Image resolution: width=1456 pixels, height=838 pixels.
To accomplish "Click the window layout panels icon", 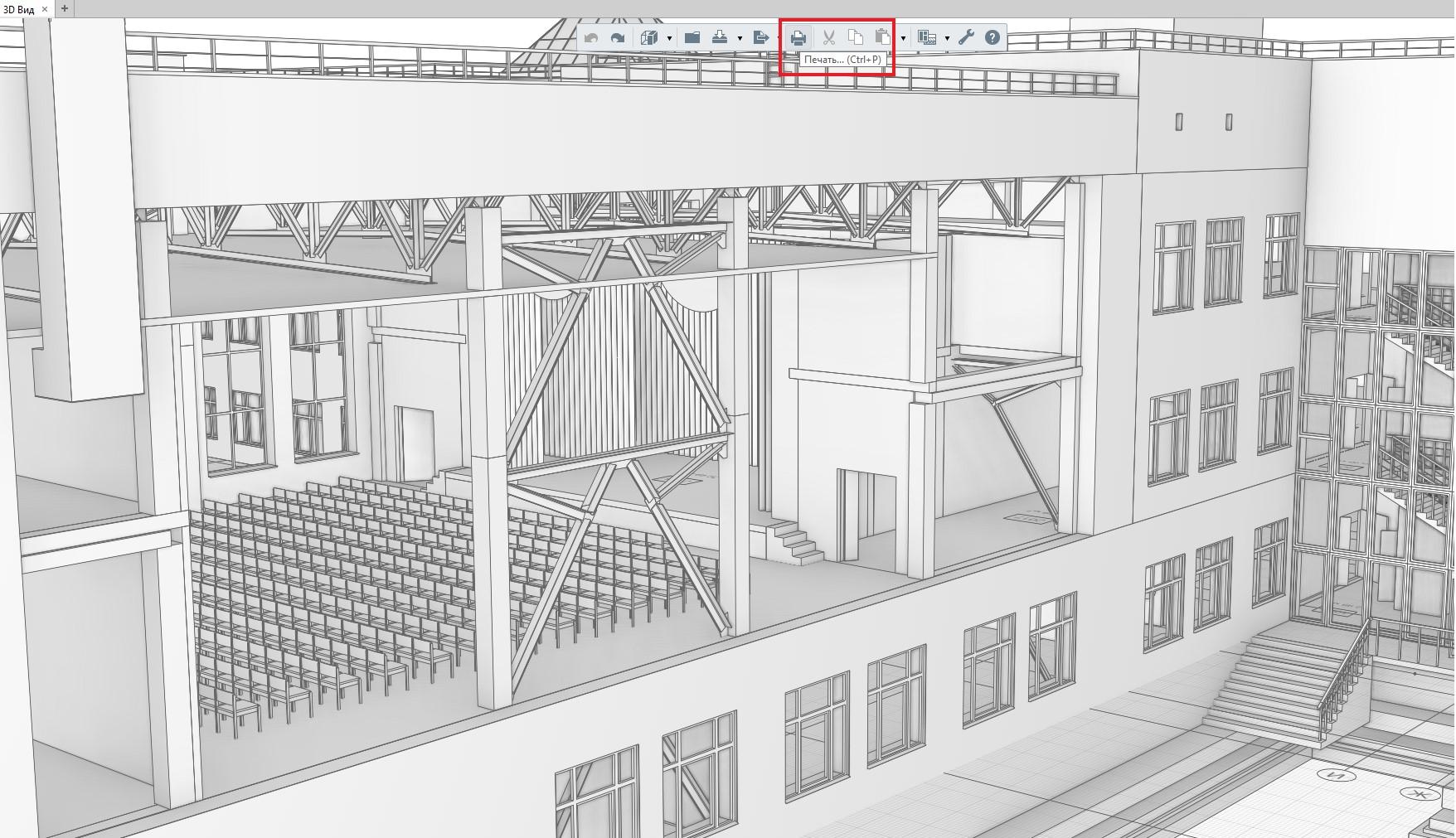I will 927,37.
